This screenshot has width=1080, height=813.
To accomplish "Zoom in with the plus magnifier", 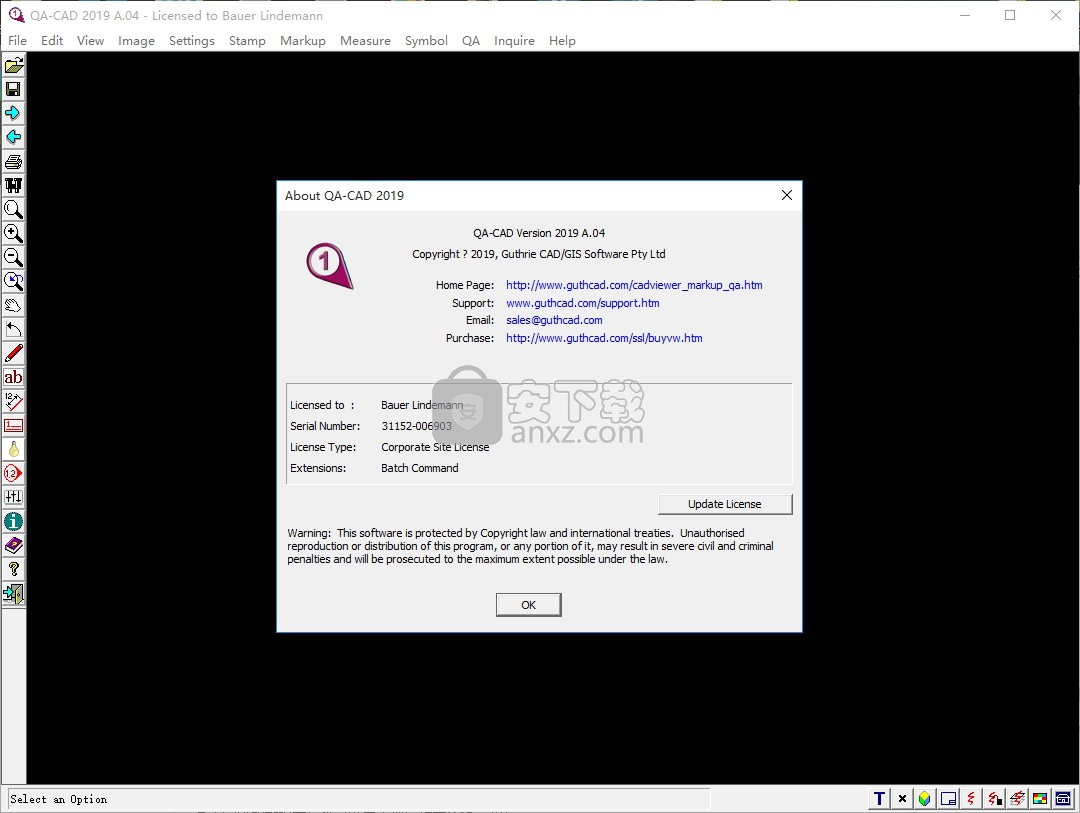I will 14,234.
